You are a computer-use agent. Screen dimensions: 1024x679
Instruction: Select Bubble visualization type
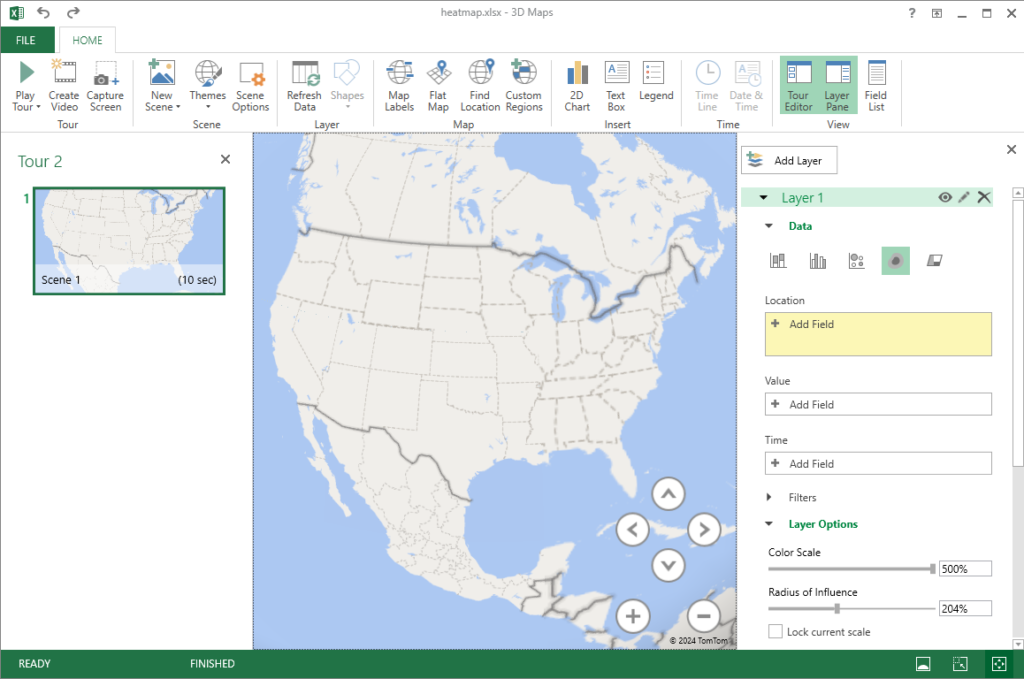[x=856, y=261]
